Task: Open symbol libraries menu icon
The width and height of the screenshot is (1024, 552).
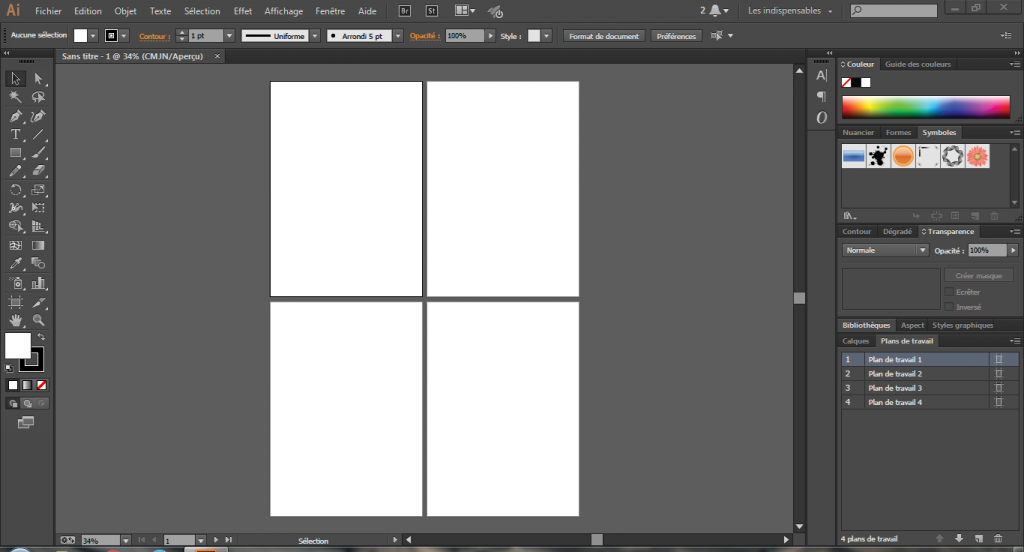Action: pos(849,216)
